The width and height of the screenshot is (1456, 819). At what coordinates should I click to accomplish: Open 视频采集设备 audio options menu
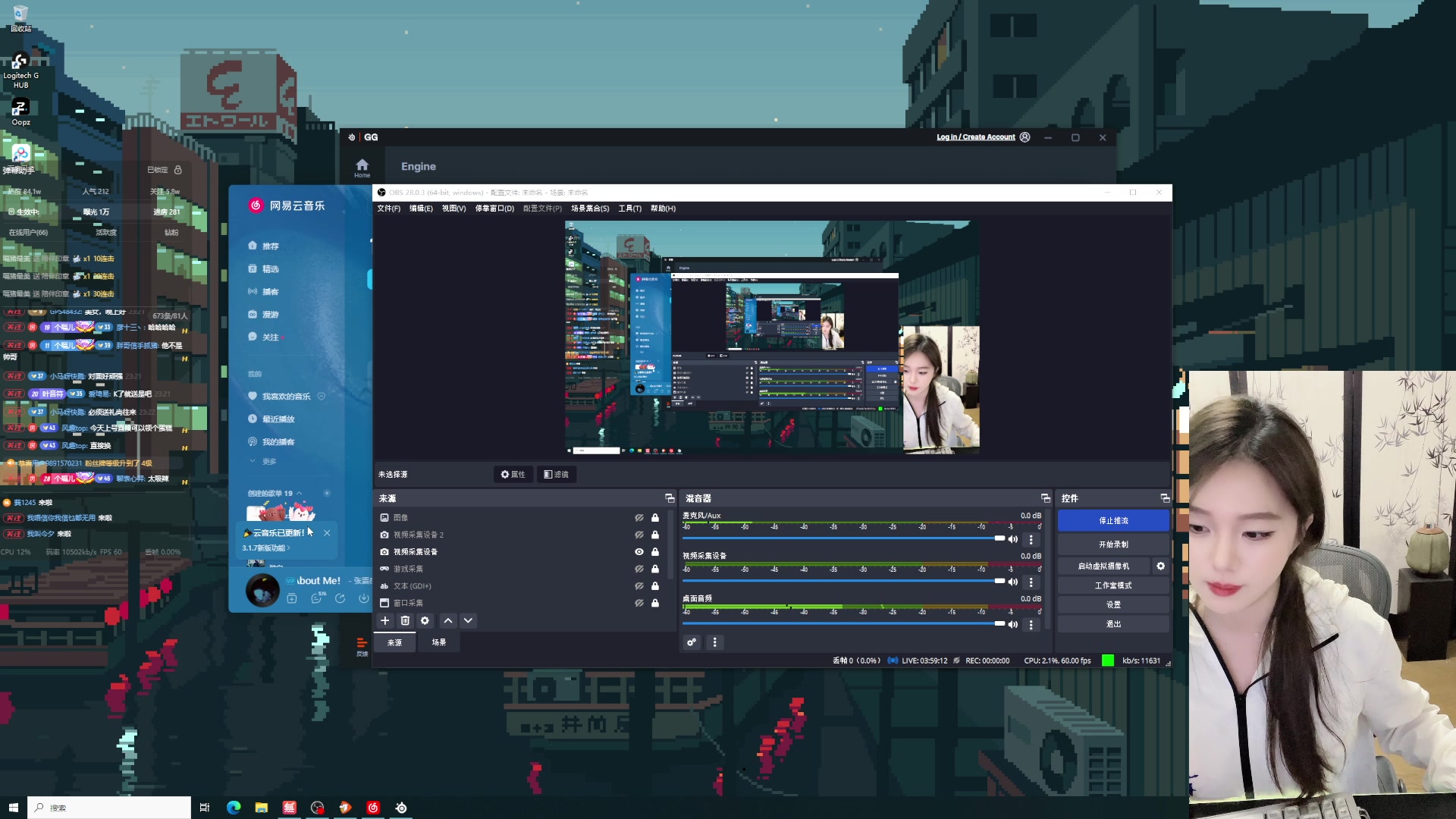pyautogui.click(x=1031, y=582)
